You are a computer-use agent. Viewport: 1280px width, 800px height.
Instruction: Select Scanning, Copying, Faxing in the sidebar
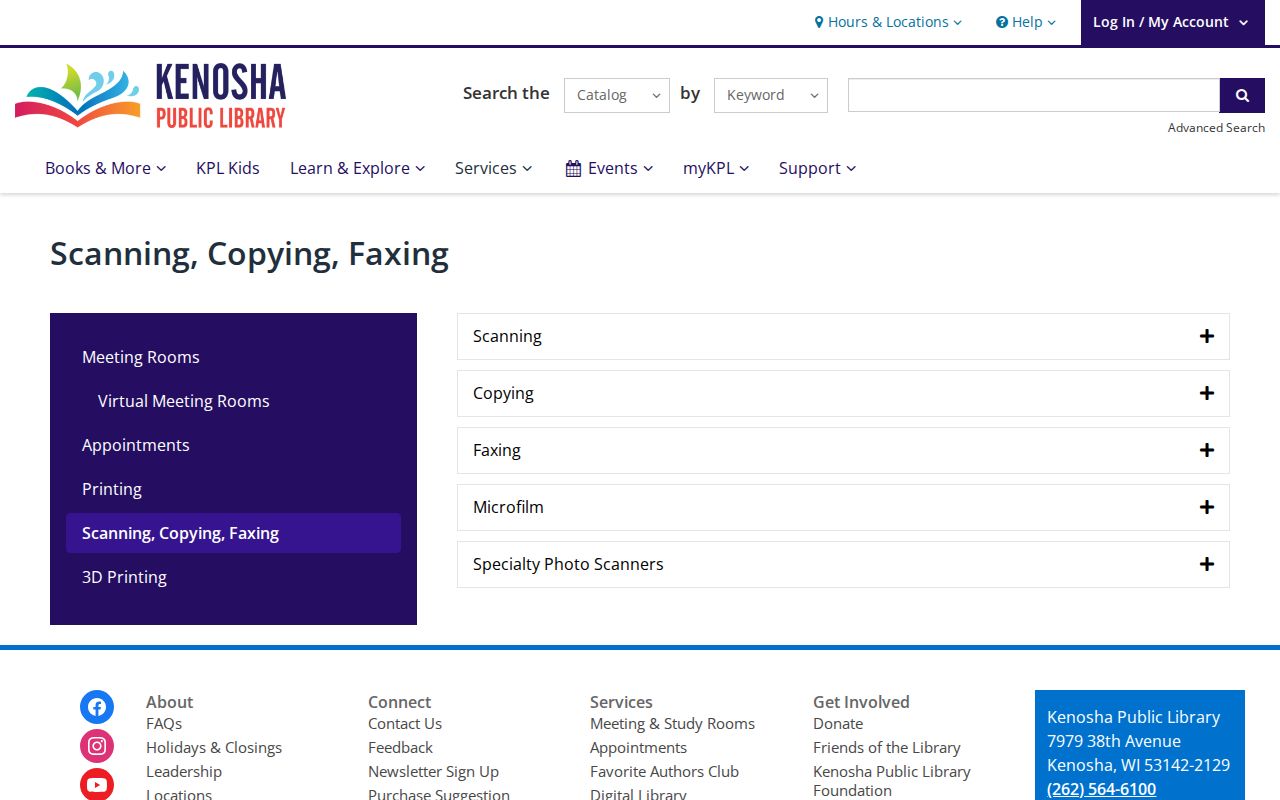pyautogui.click(x=233, y=533)
